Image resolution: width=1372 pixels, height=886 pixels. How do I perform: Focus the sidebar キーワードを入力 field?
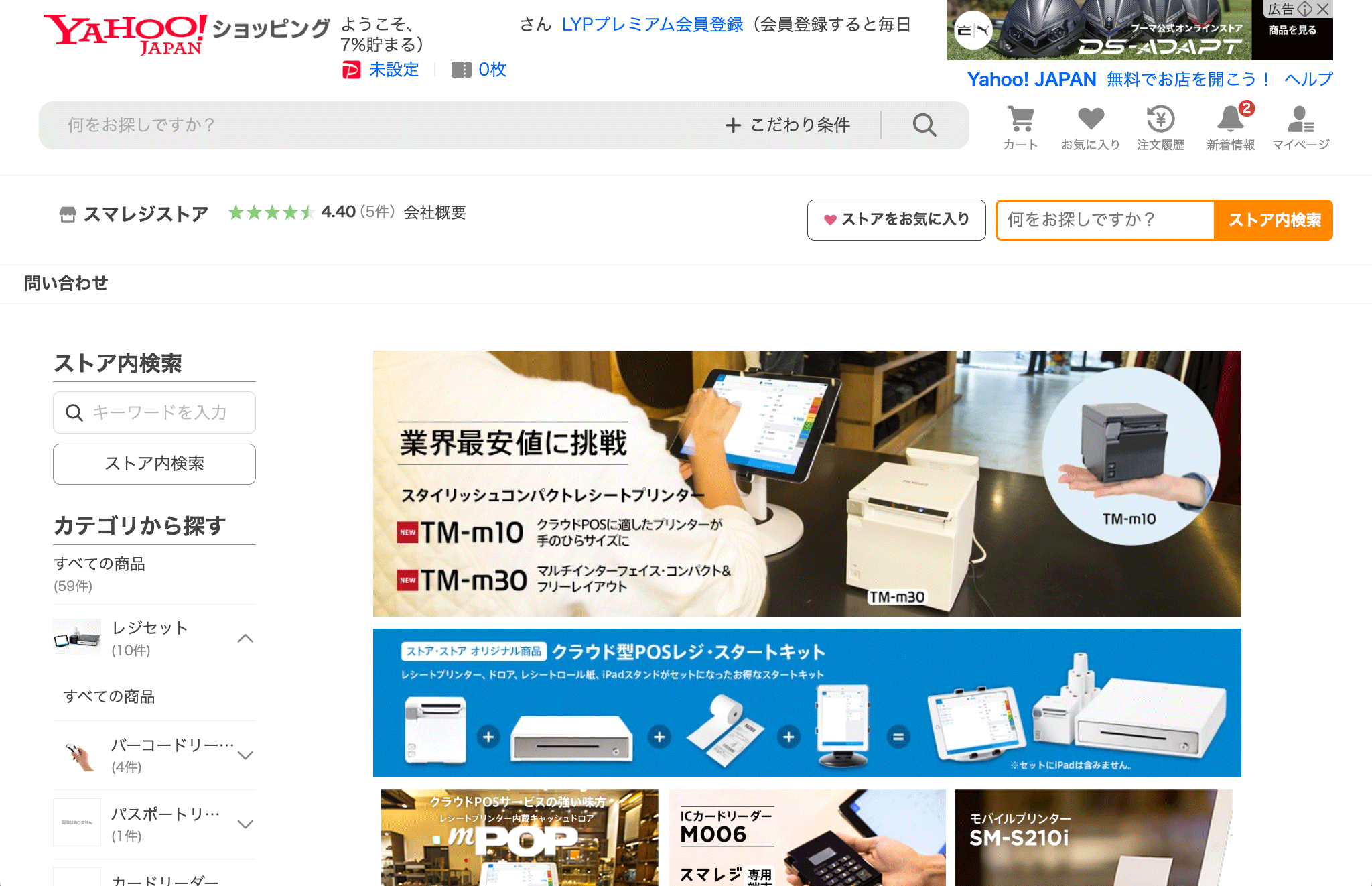[161, 412]
